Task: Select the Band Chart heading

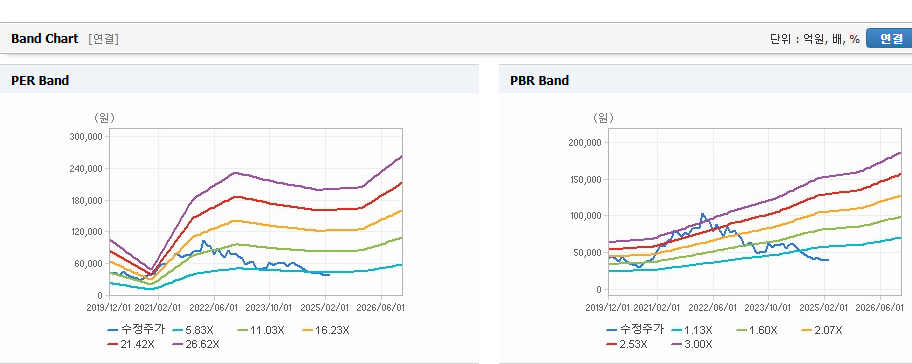Action: tap(44, 39)
